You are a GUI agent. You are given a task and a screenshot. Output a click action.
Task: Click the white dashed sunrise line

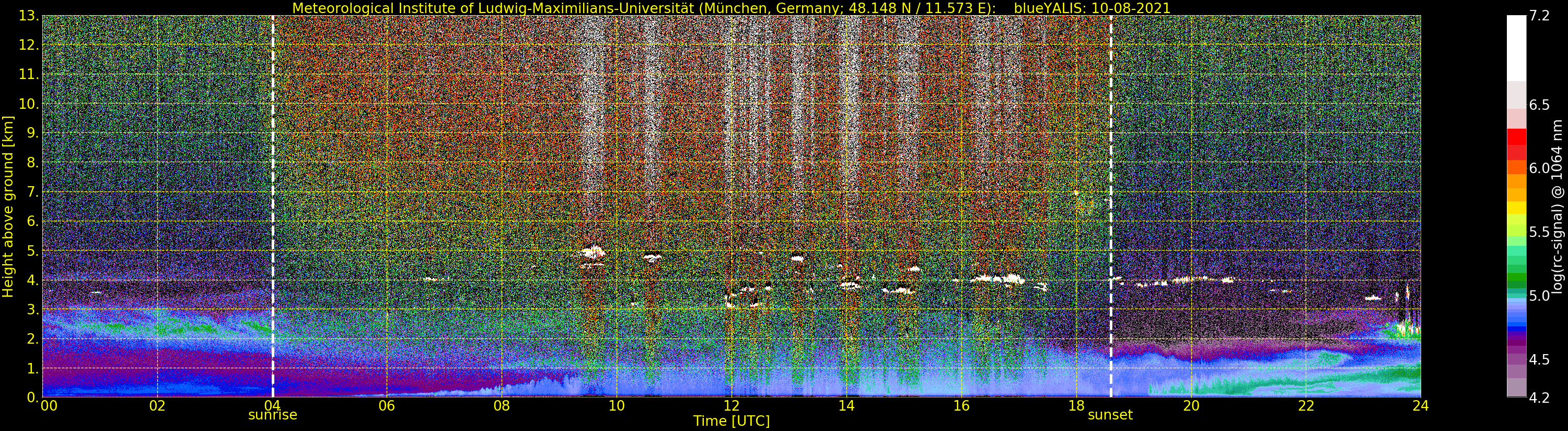click(272, 206)
